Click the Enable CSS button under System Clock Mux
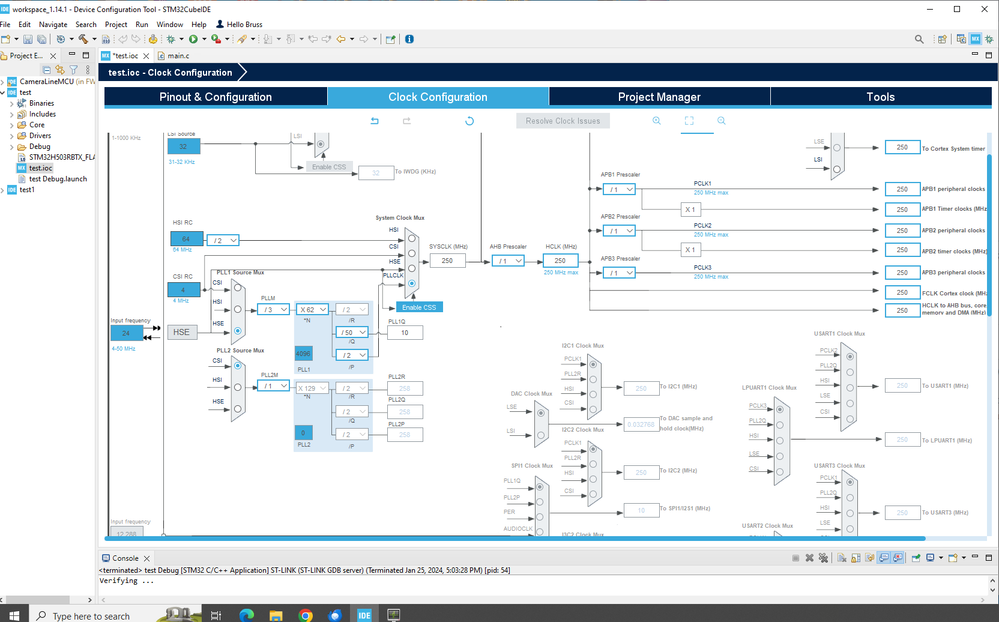Image resolution: width=999 pixels, height=622 pixels. (x=419, y=307)
